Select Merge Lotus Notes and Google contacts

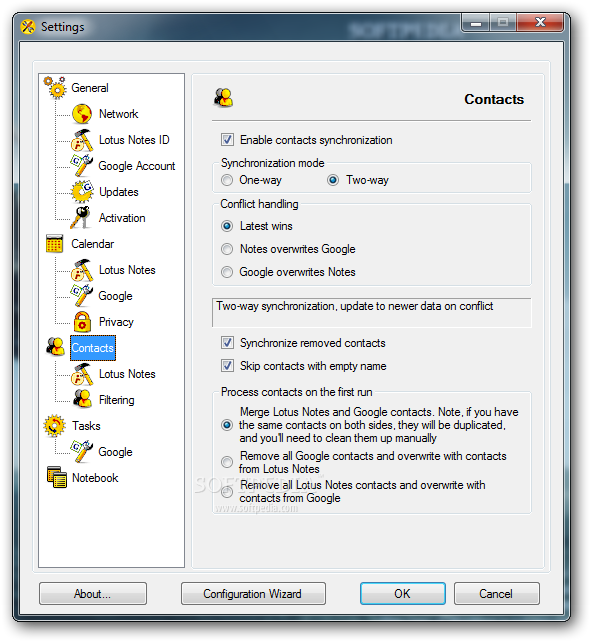pos(227,425)
